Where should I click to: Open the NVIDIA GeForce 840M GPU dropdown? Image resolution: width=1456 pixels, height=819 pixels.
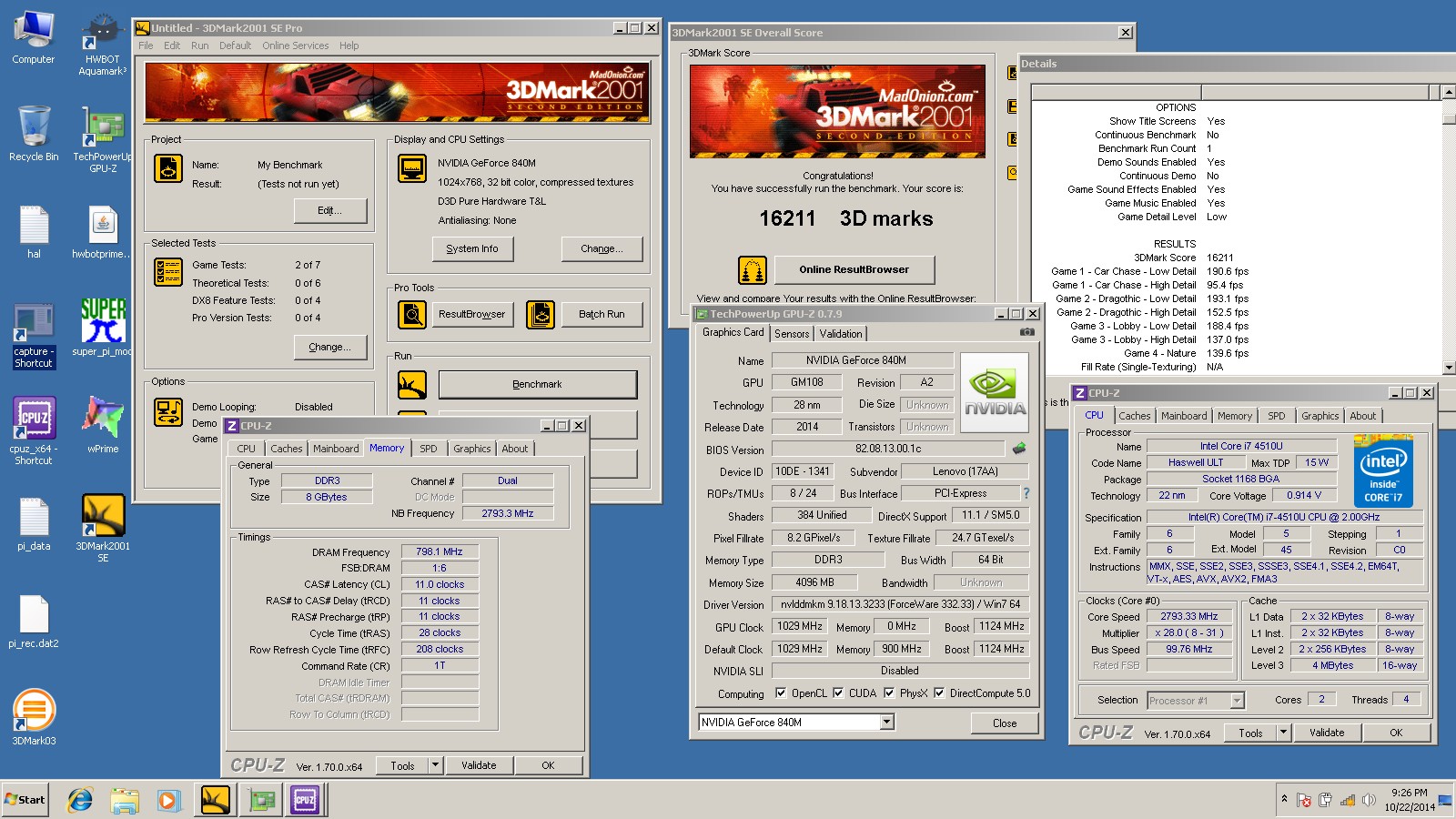887,723
